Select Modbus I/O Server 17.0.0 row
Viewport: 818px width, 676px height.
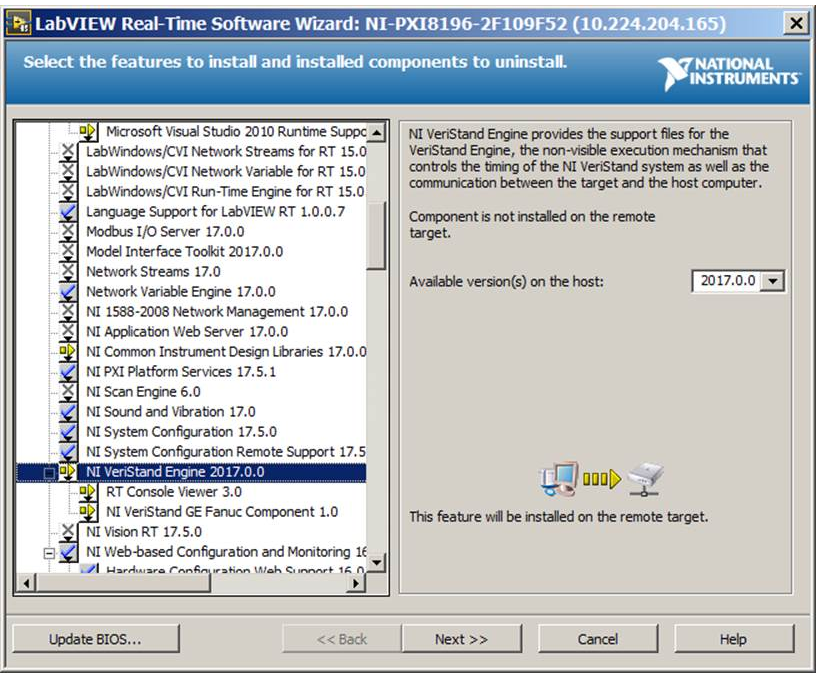click(165, 231)
